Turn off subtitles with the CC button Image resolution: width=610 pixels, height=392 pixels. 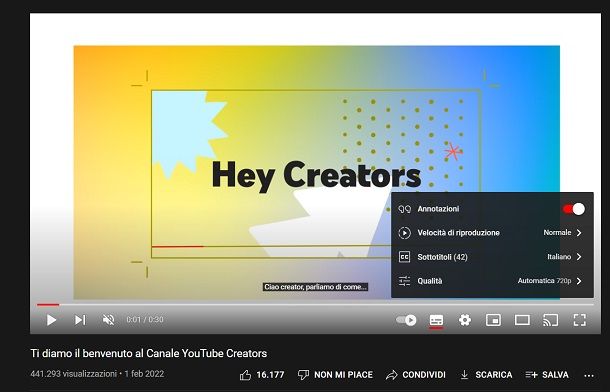pos(436,320)
